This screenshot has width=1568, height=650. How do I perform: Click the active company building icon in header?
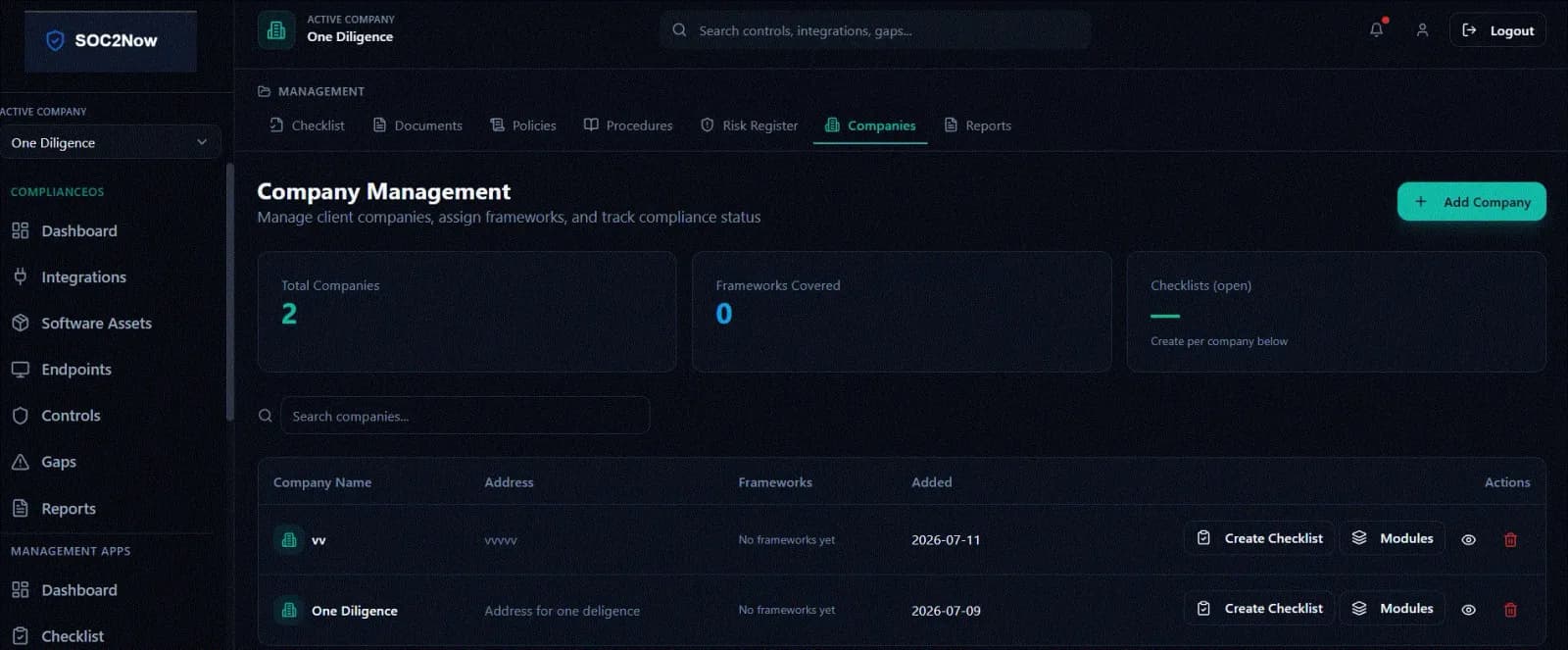(x=276, y=30)
